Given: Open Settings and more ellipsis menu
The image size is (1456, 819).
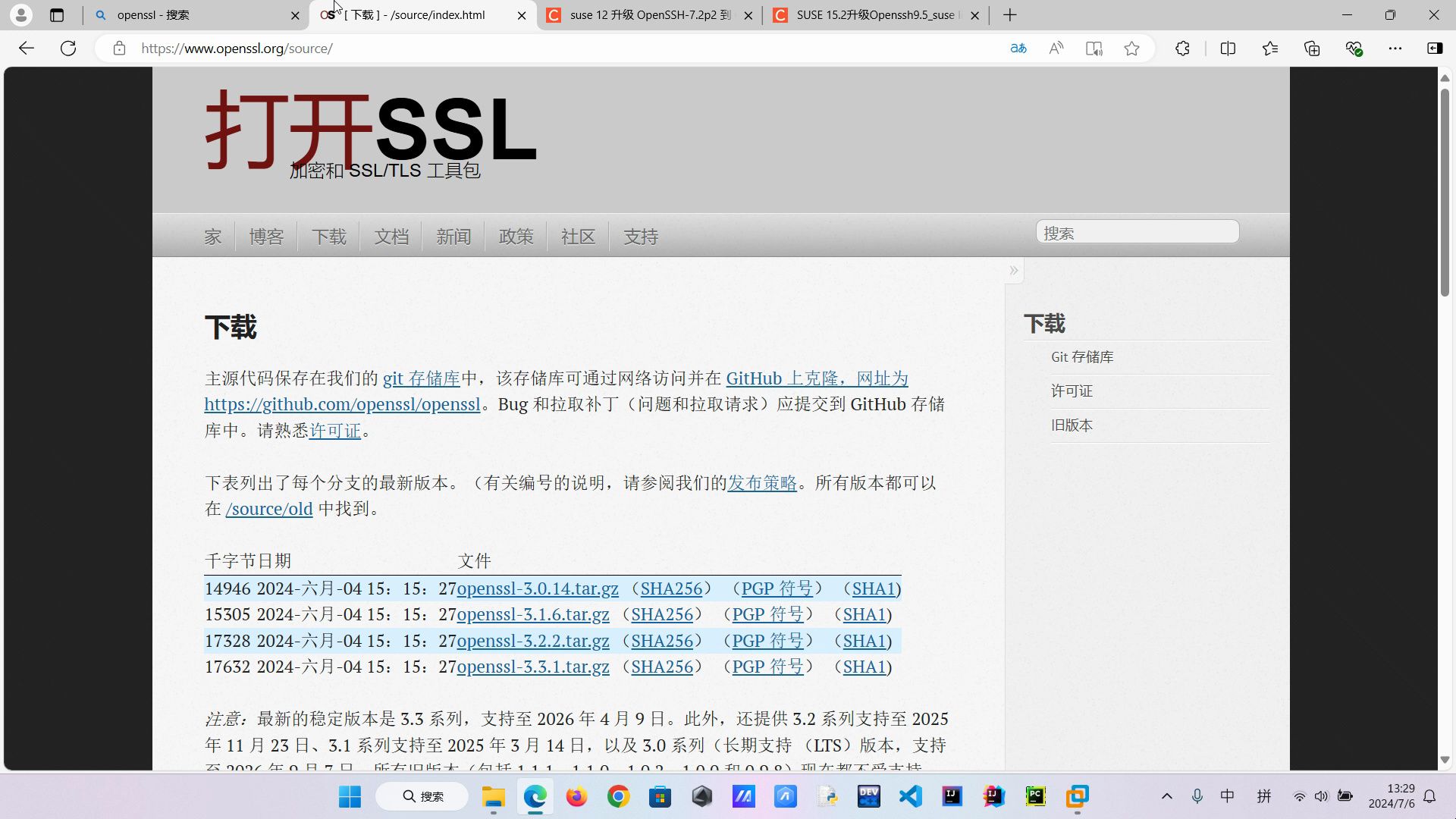Looking at the screenshot, I should (1395, 49).
